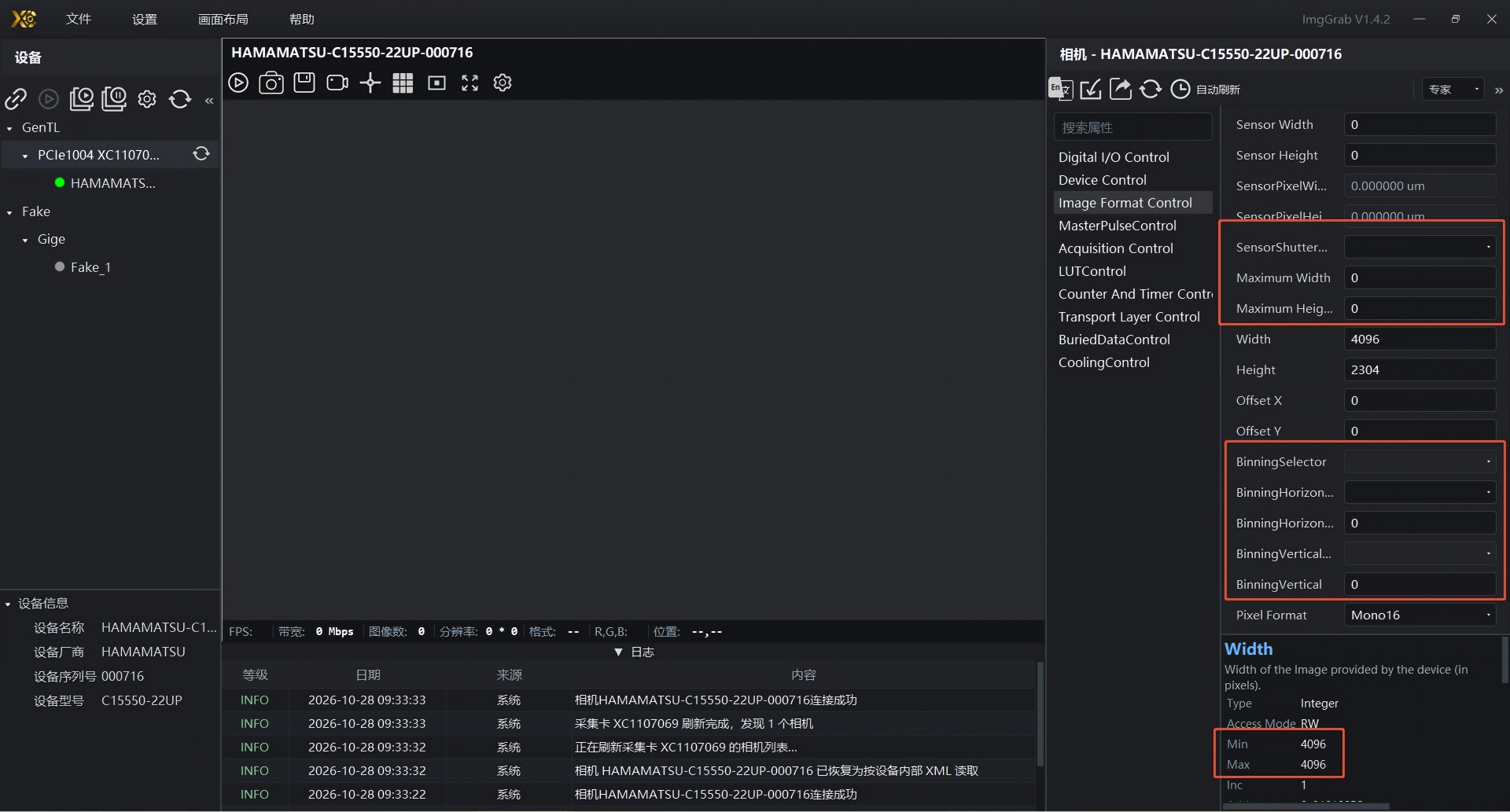Open the BinningSelector dropdown
The height and width of the screenshot is (812, 1510).
point(1420,462)
